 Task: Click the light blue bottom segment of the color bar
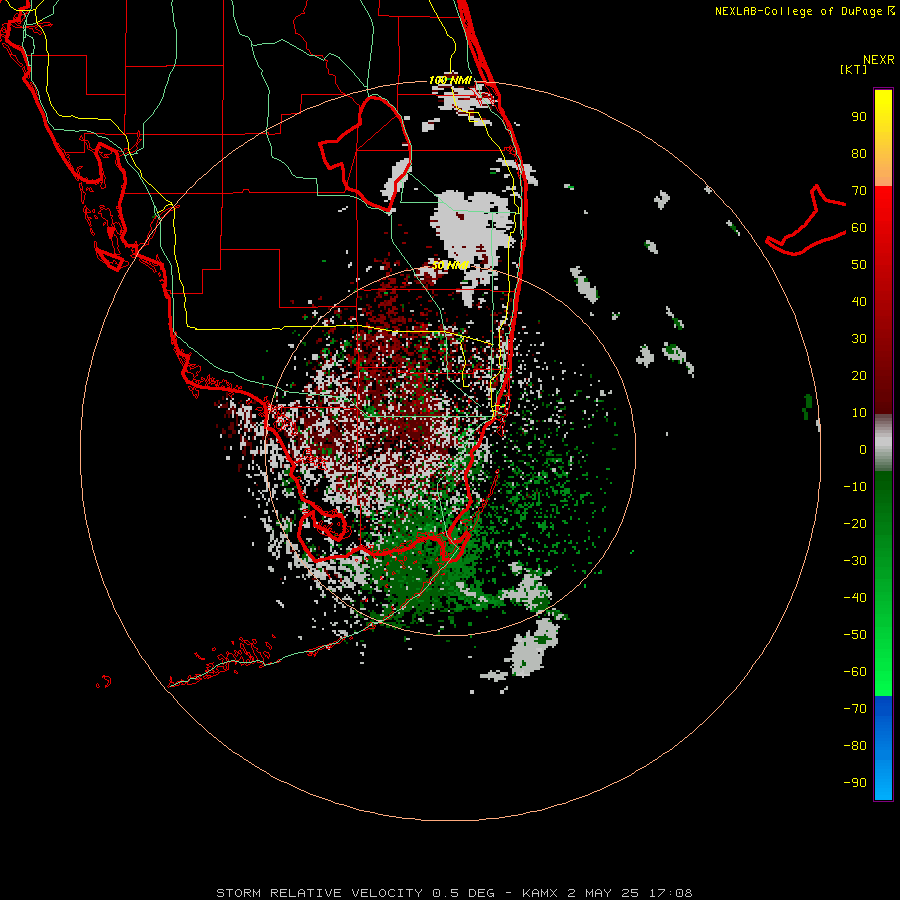point(883,781)
